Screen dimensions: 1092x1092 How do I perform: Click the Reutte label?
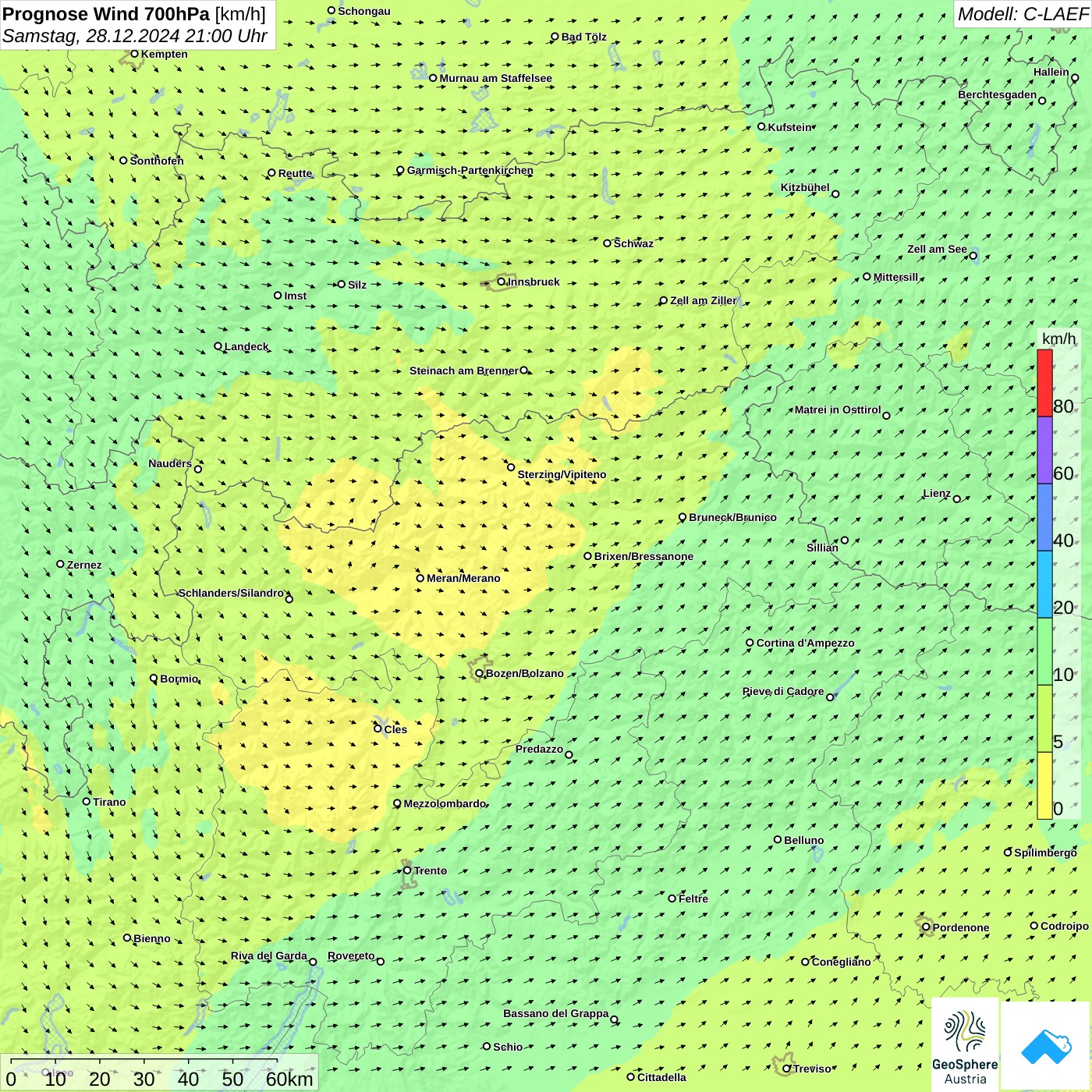click(x=295, y=173)
